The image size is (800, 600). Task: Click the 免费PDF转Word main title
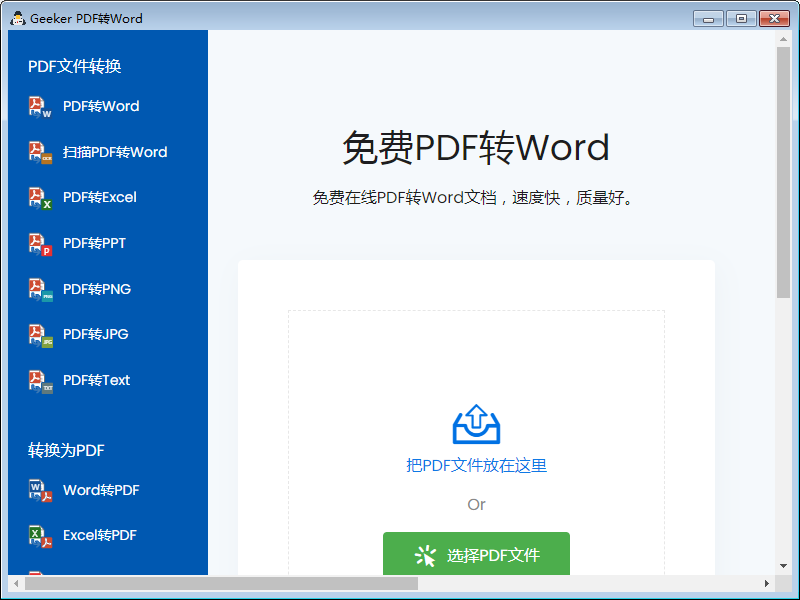click(x=476, y=147)
